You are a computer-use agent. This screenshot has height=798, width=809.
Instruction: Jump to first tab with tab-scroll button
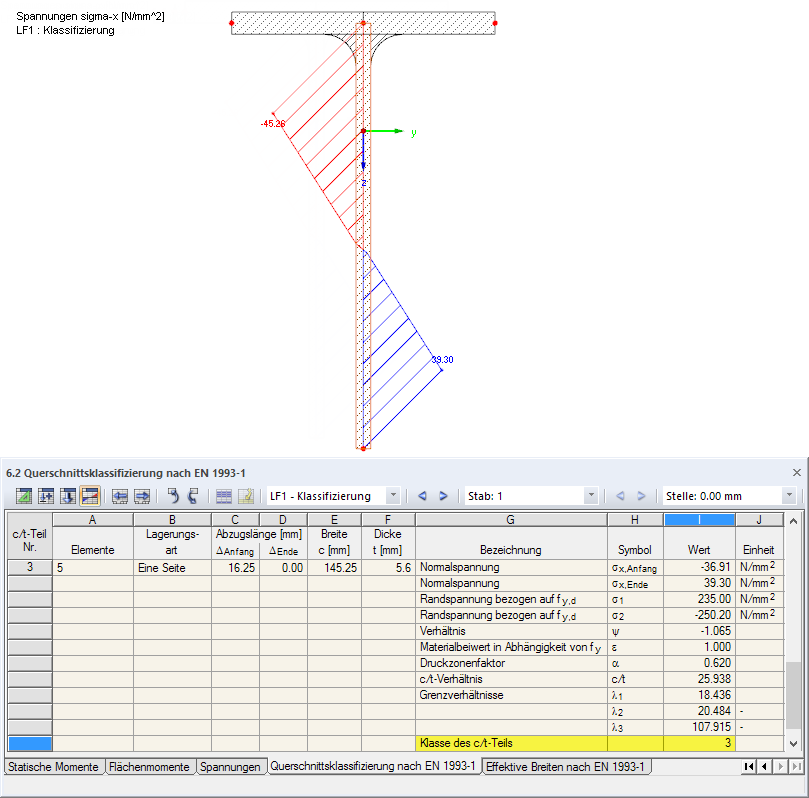click(749, 767)
